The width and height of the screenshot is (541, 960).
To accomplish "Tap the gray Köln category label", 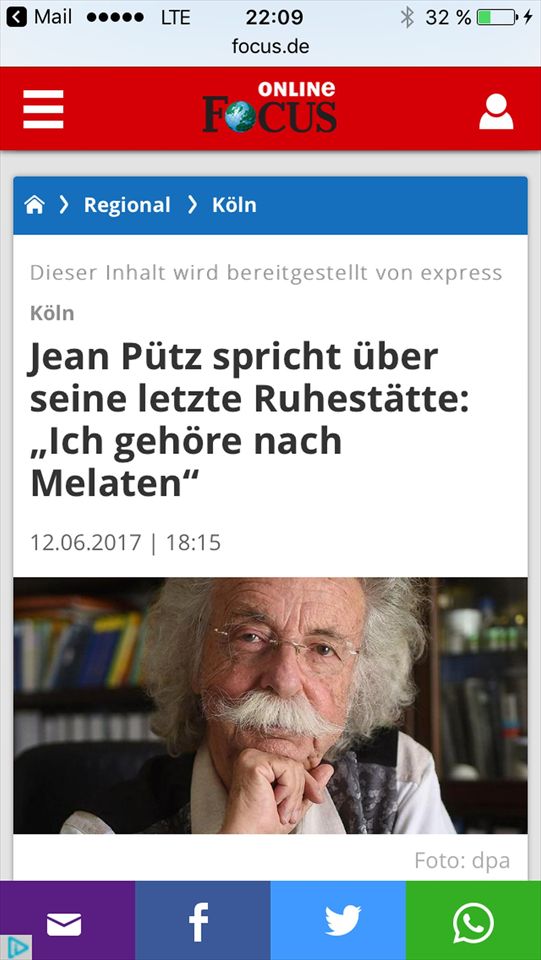I will [x=52, y=313].
